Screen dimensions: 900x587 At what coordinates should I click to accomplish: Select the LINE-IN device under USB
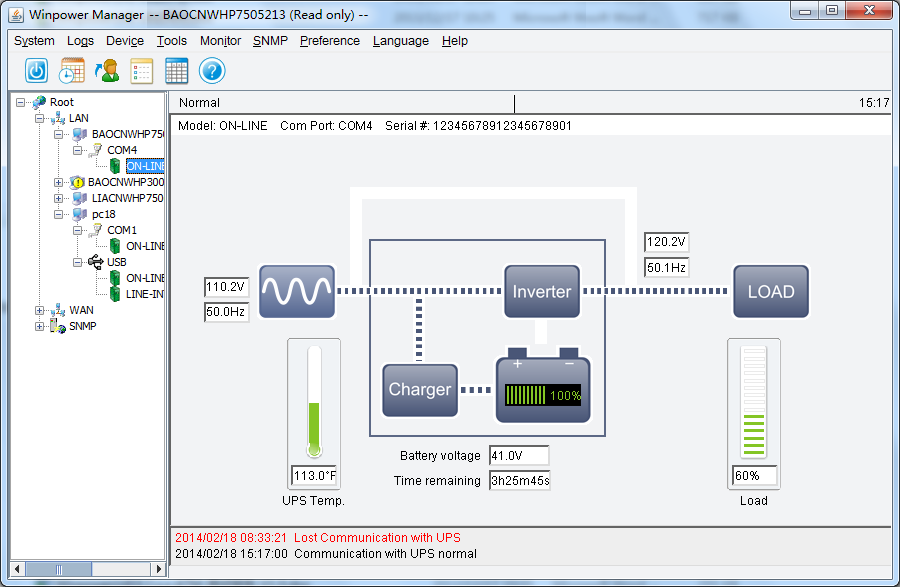click(x=144, y=294)
